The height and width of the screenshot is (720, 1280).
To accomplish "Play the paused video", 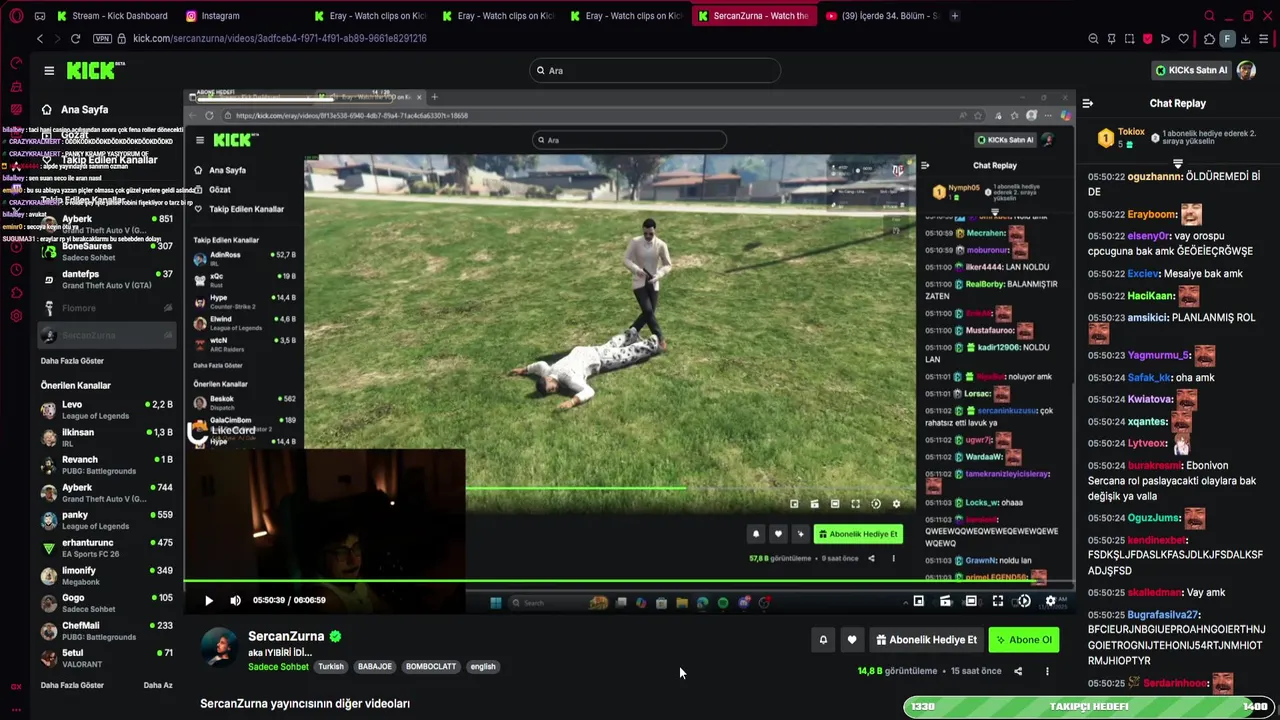I will click(x=209, y=600).
